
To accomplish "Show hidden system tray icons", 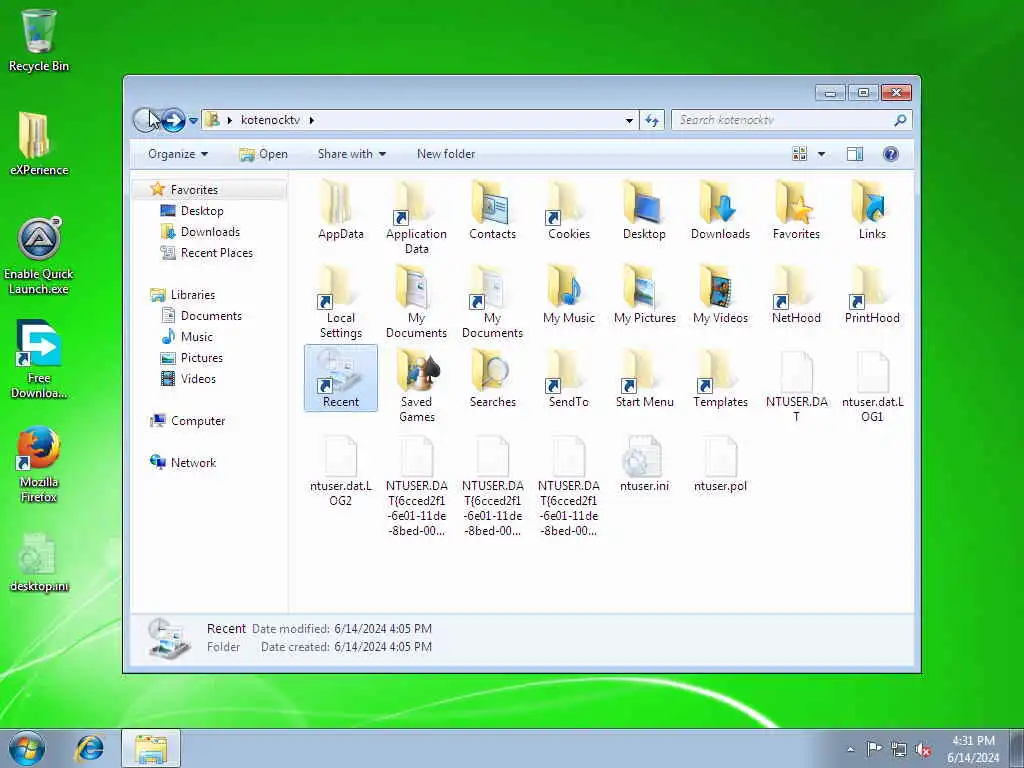I will pos(850,749).
